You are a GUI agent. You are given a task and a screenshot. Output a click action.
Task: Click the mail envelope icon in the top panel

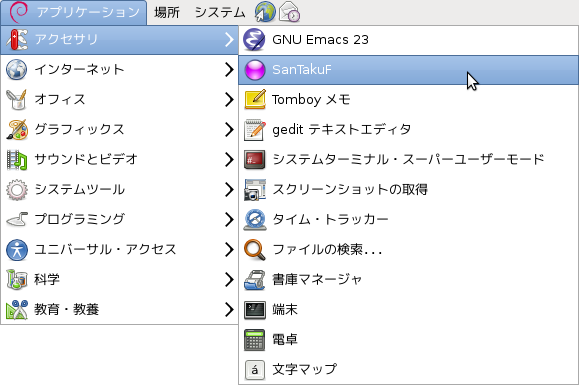(x=289, y=12)
